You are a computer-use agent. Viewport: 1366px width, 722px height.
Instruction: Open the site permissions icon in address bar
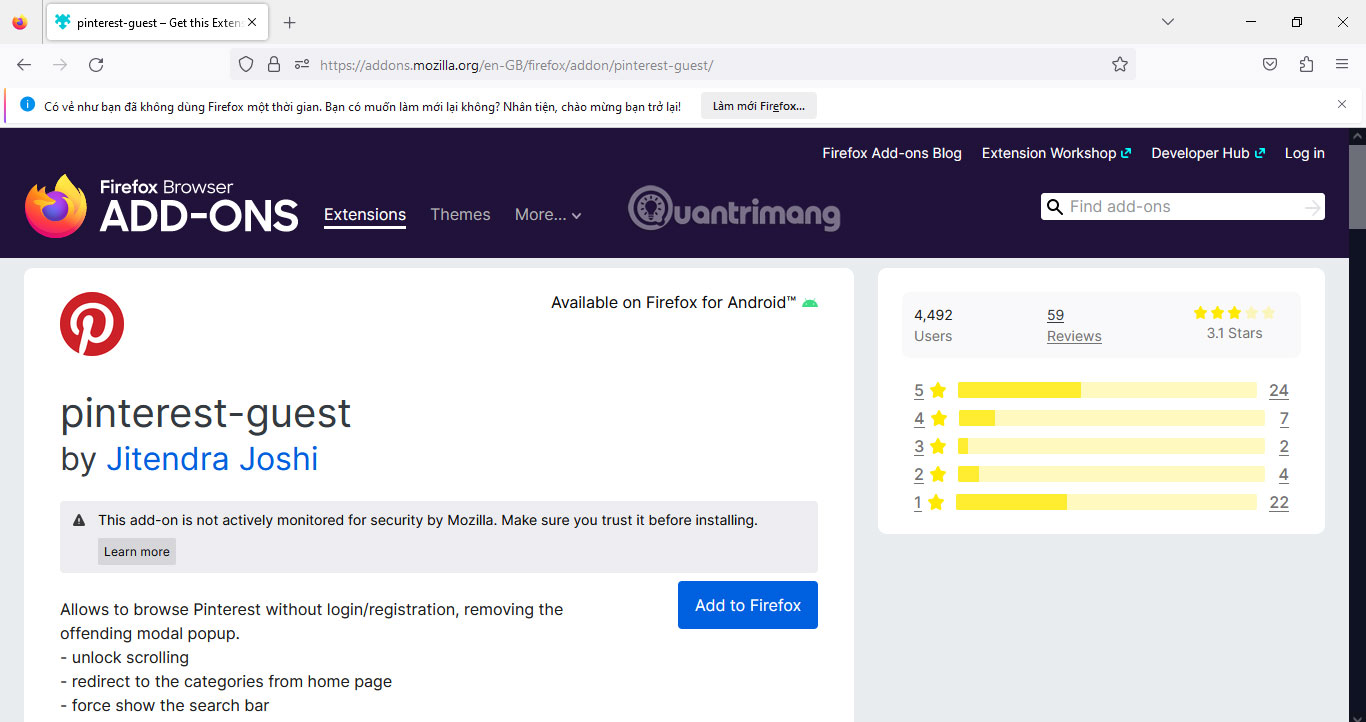point(302,64)
